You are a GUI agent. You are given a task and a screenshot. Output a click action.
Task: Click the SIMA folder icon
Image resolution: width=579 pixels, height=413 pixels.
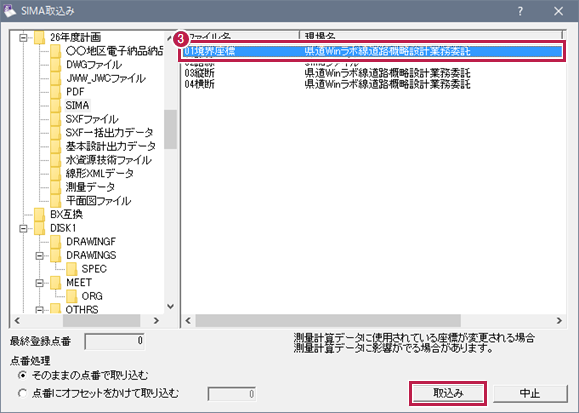point(55,106)
